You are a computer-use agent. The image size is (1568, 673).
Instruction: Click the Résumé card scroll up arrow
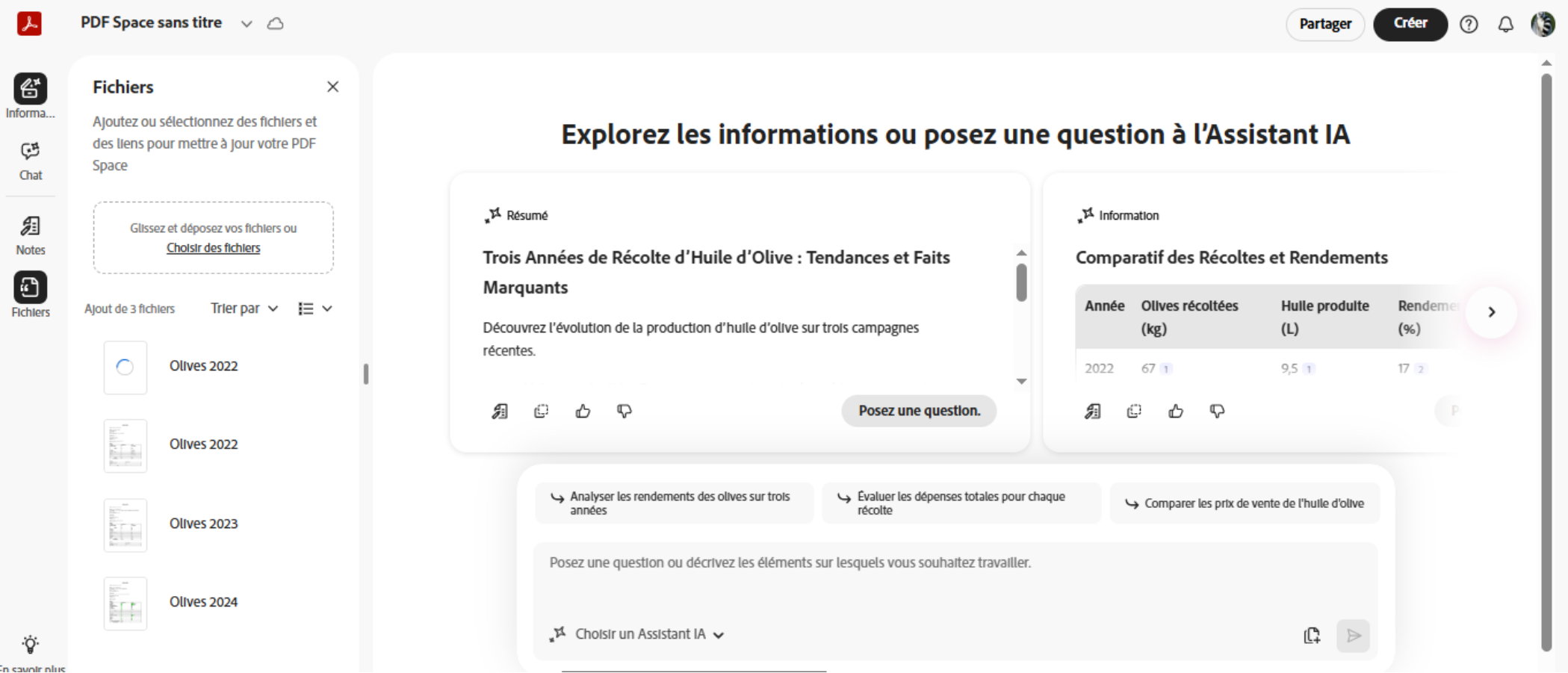tap(1021, 253)
